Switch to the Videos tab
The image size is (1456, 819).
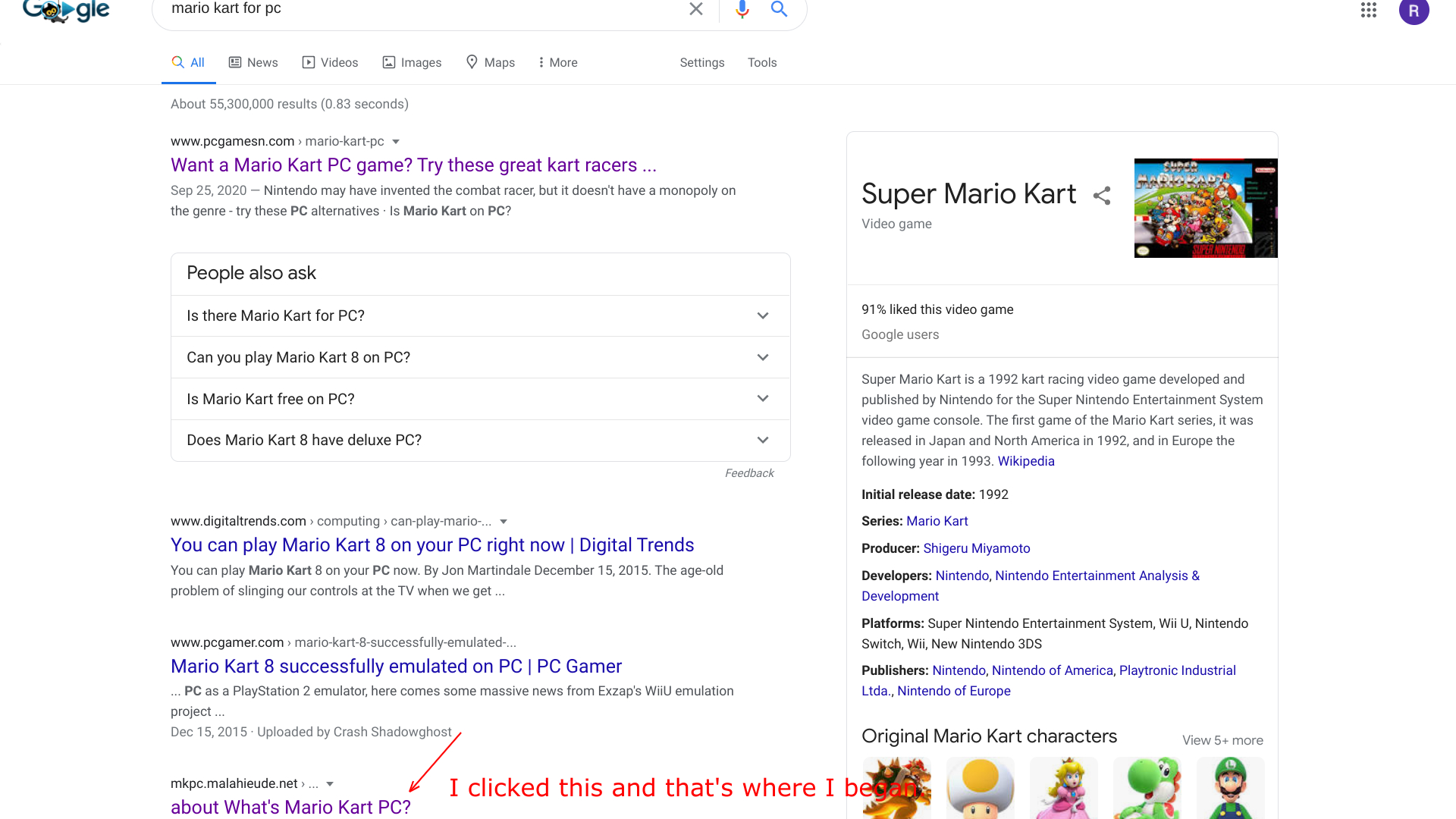coord(330,62)
